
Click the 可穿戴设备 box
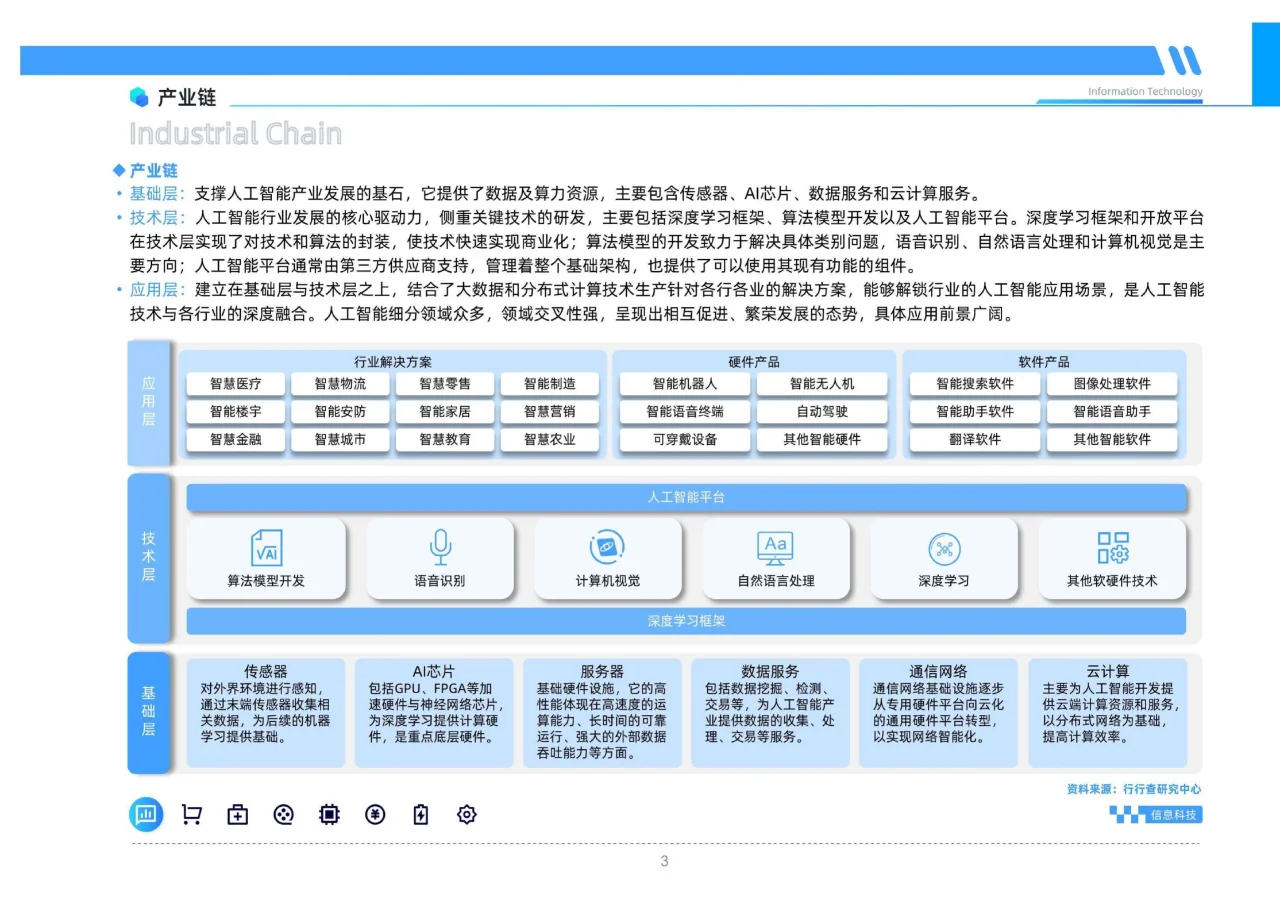(685, 440)
